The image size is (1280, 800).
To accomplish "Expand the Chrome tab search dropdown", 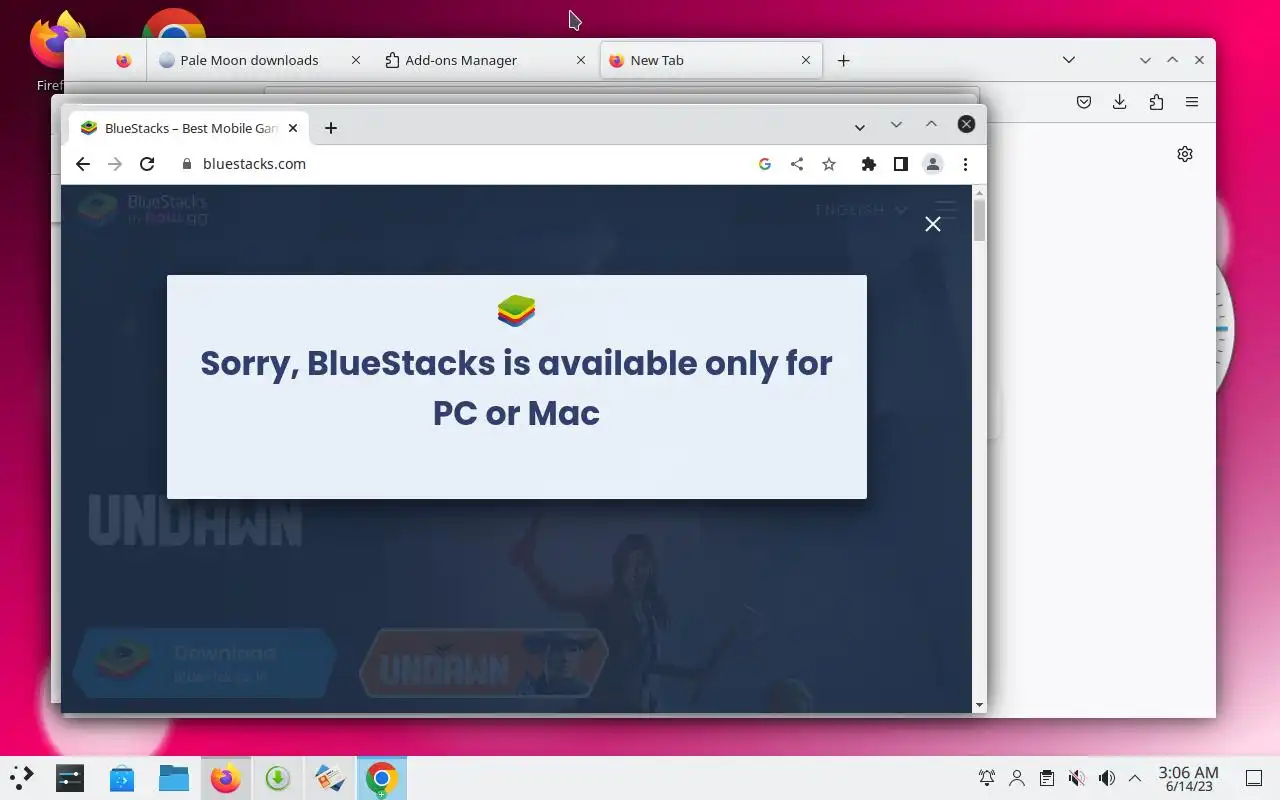I will pyautogui.click(x=860, y=127).
